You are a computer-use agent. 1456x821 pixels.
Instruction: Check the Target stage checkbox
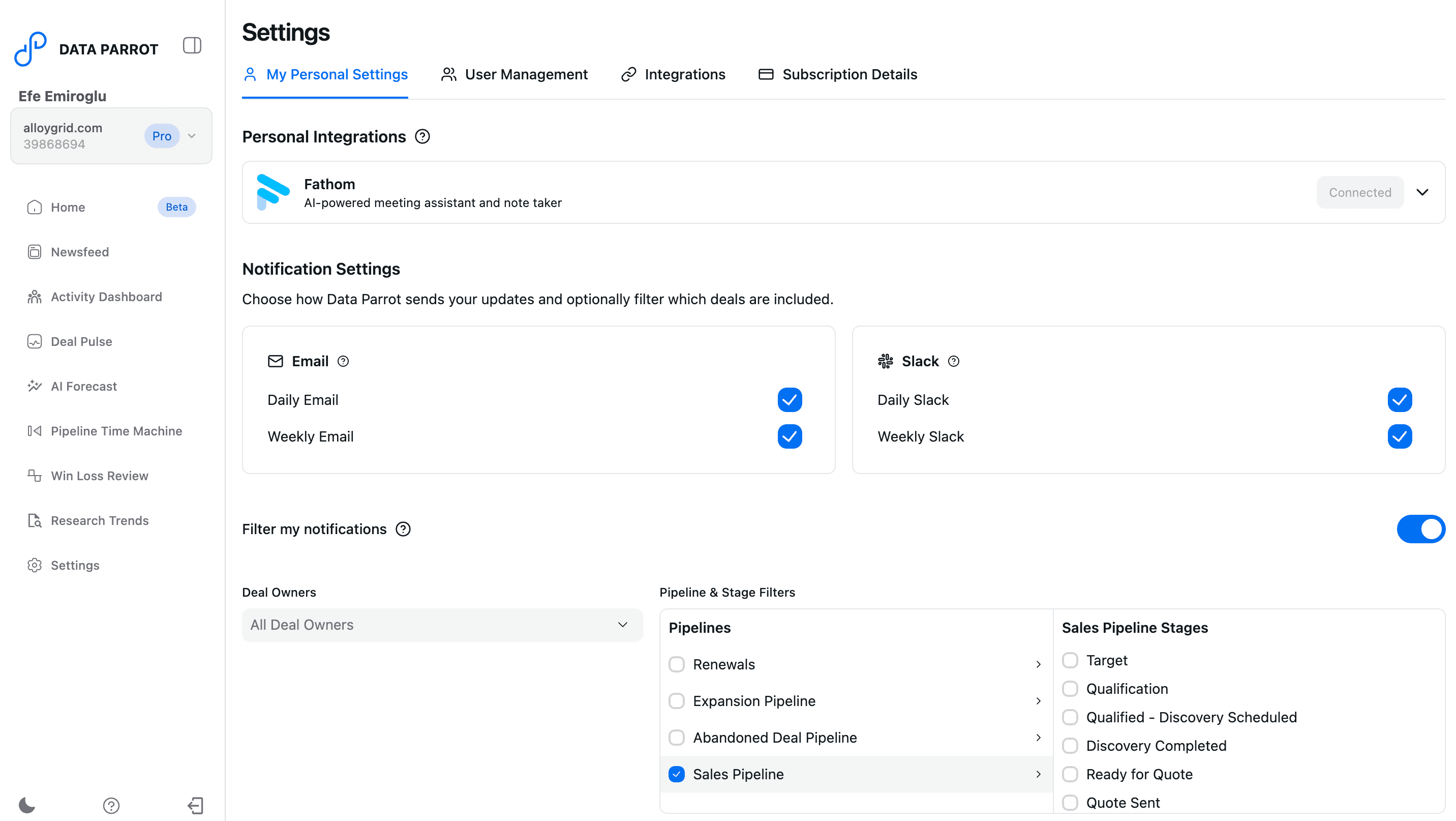[x=1070, y=660]
